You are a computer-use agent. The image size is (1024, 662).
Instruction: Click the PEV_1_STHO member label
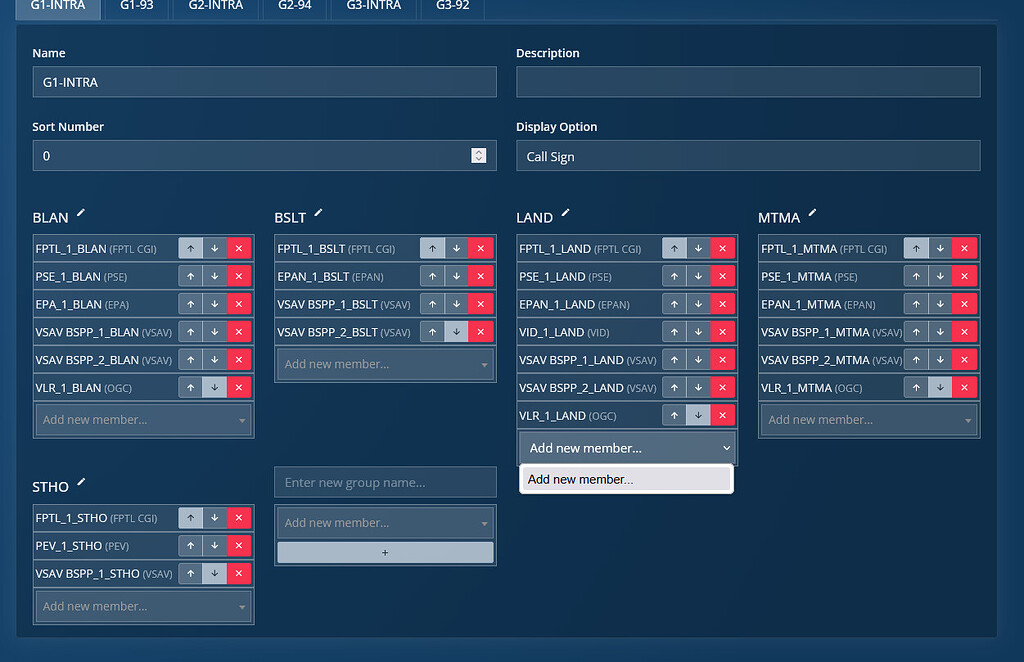pyautogui.click(x=82, y=546)
